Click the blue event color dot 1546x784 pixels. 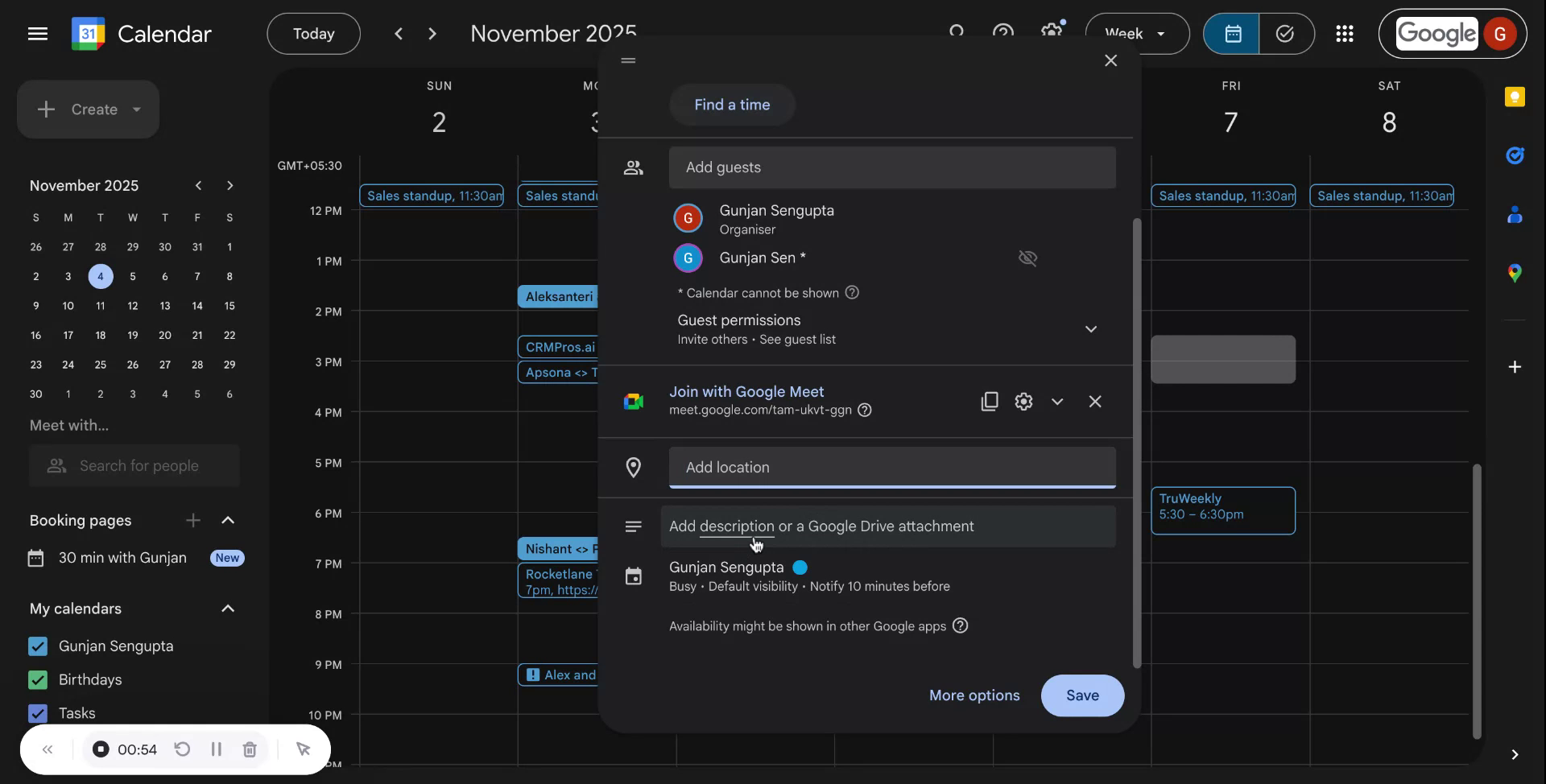coord(799,567)
